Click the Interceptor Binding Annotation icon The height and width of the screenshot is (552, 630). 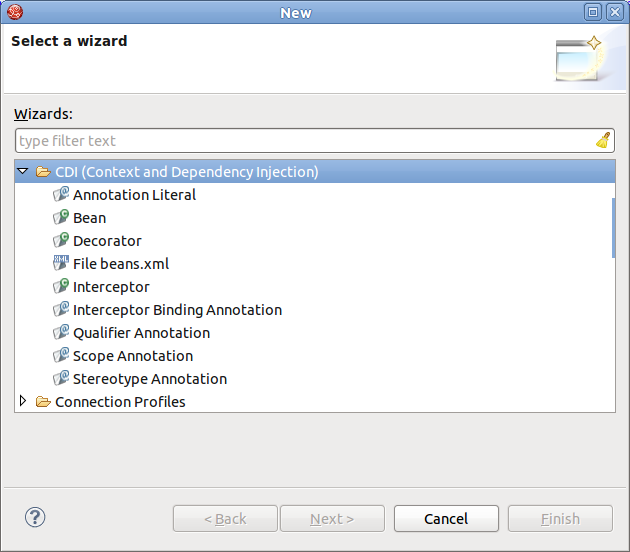[x=61, y=310]
